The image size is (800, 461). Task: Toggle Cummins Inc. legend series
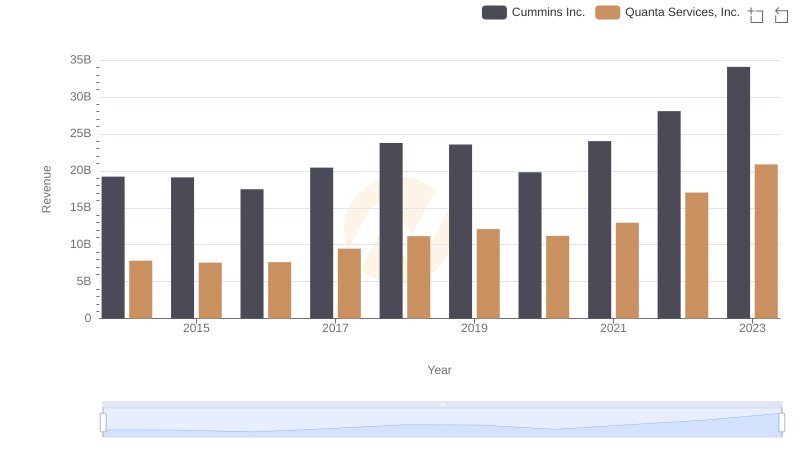pos(533,12)
